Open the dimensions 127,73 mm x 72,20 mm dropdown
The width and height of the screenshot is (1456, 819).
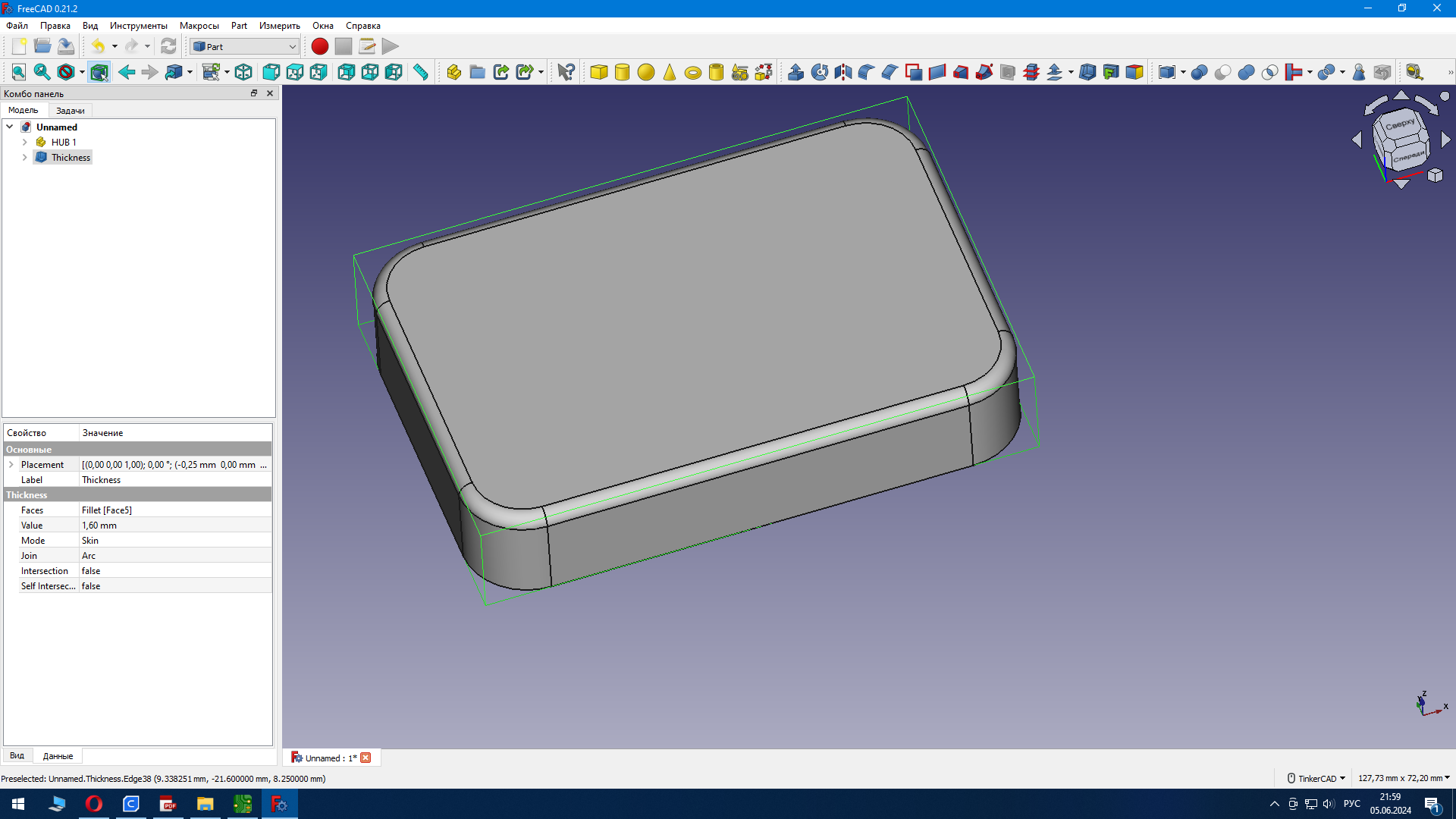[x=1404, y=778]
